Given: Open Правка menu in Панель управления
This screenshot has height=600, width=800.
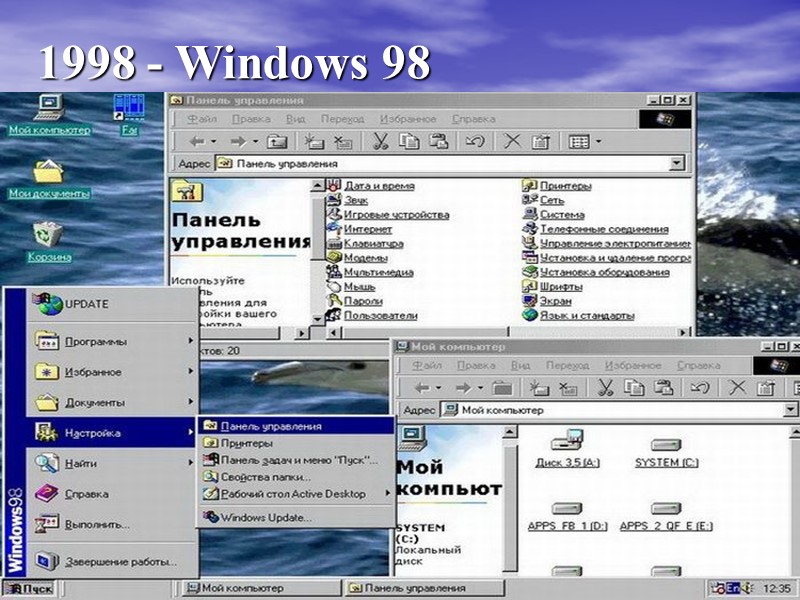Looking at the screenshot, I should coord(251,119).
